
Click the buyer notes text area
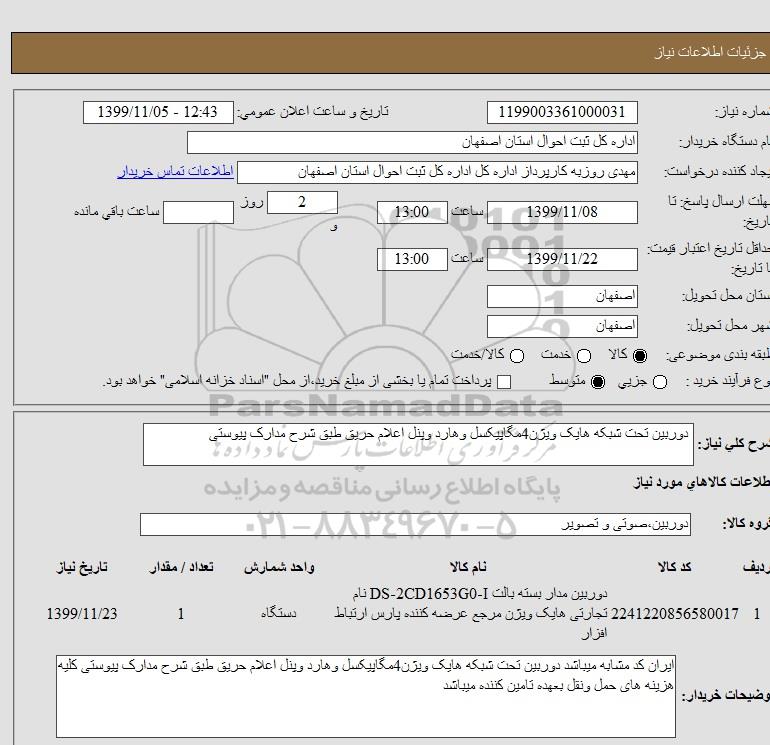point(366,696)
